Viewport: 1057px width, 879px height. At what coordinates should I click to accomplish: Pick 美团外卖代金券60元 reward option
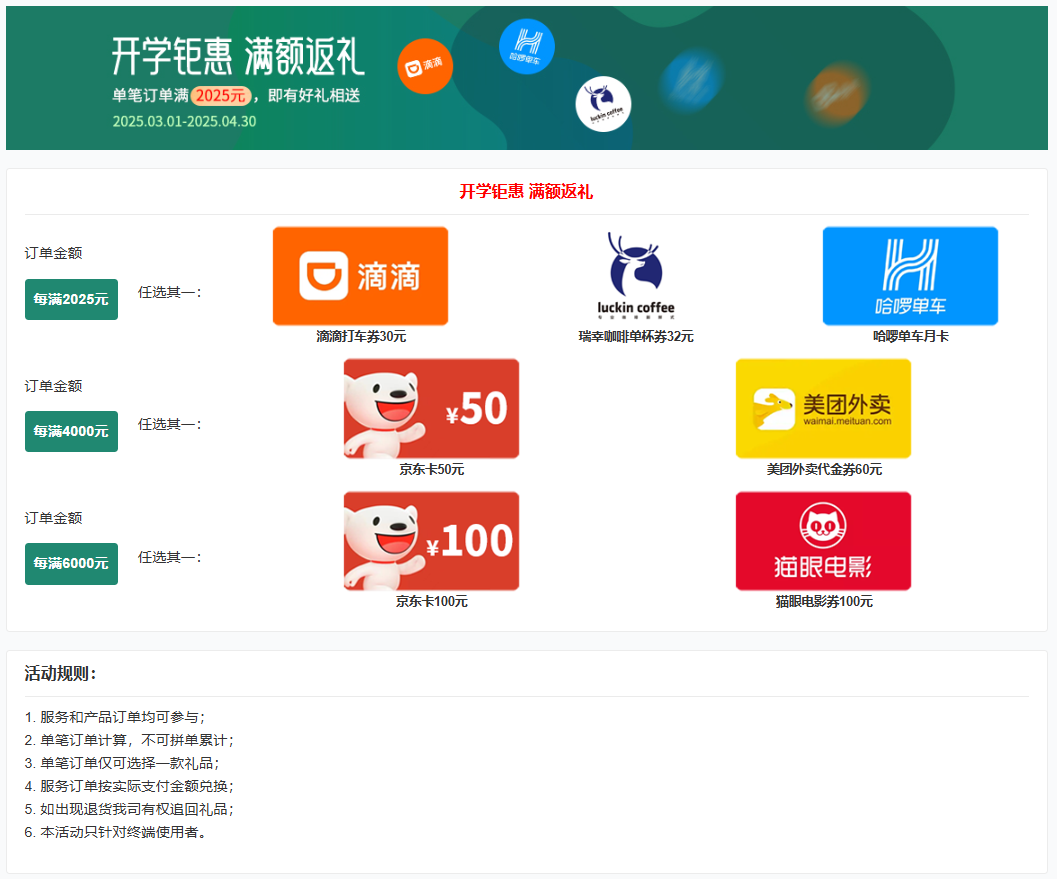(823, 468)
